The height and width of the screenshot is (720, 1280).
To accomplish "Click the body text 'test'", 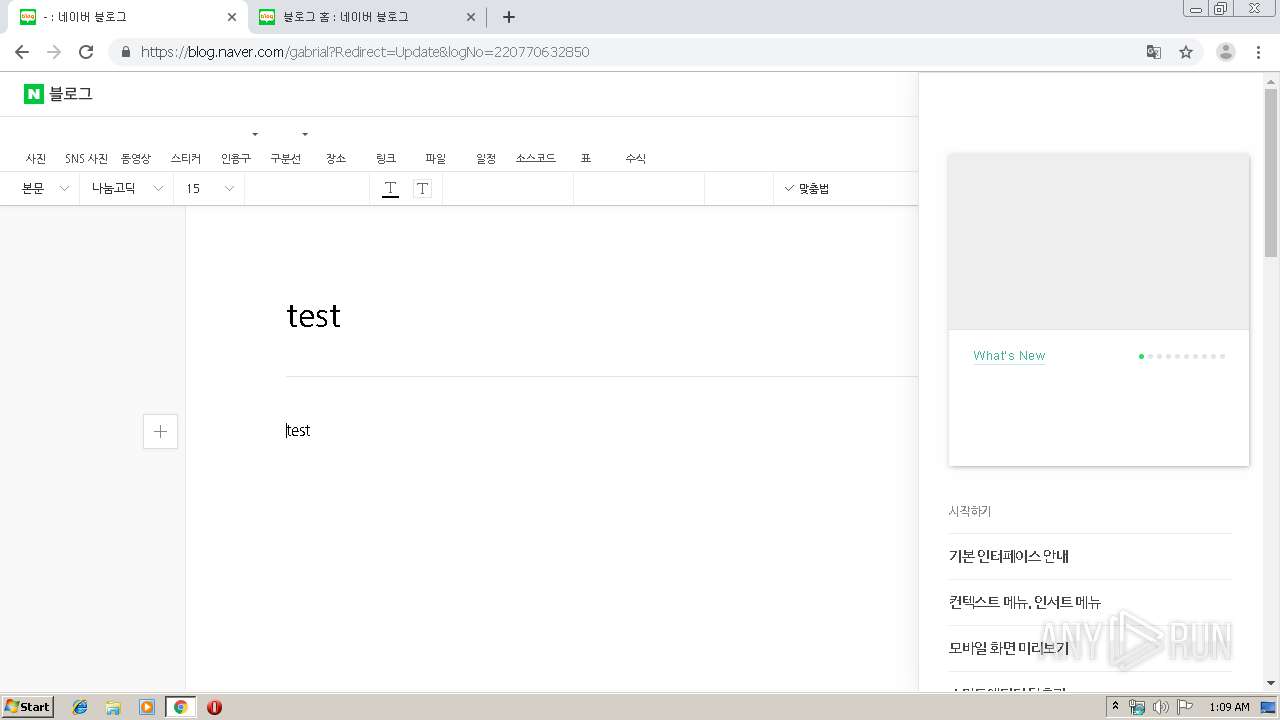I will coord(298,430).
